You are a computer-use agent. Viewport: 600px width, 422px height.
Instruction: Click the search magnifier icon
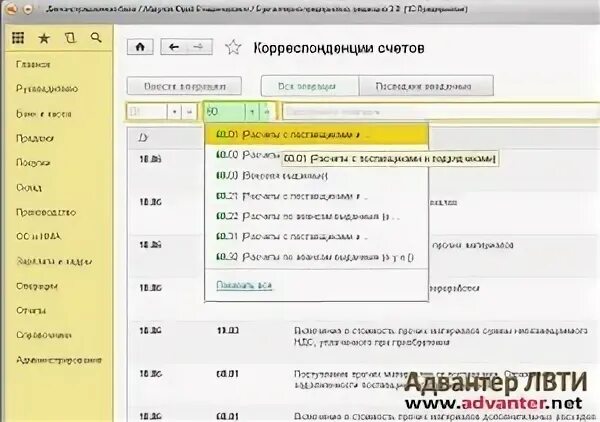click(x=96, y=37)
